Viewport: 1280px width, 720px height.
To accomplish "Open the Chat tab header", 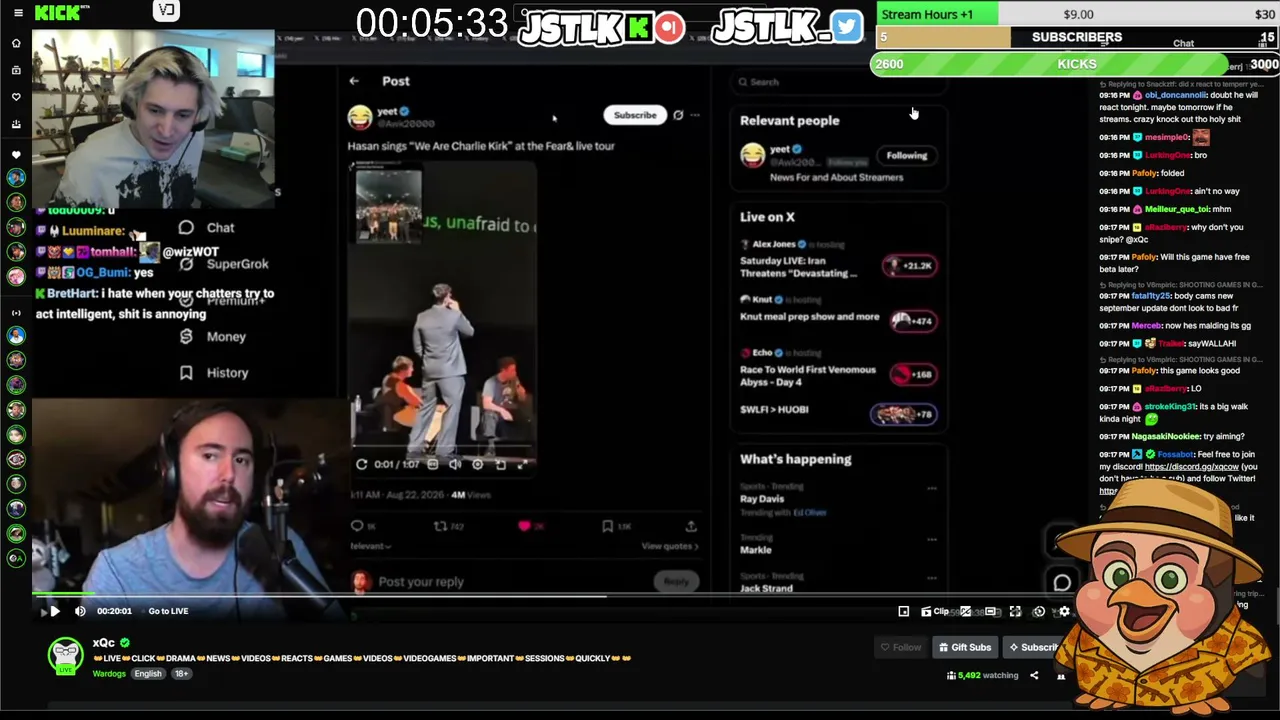I will (1183, 43).
